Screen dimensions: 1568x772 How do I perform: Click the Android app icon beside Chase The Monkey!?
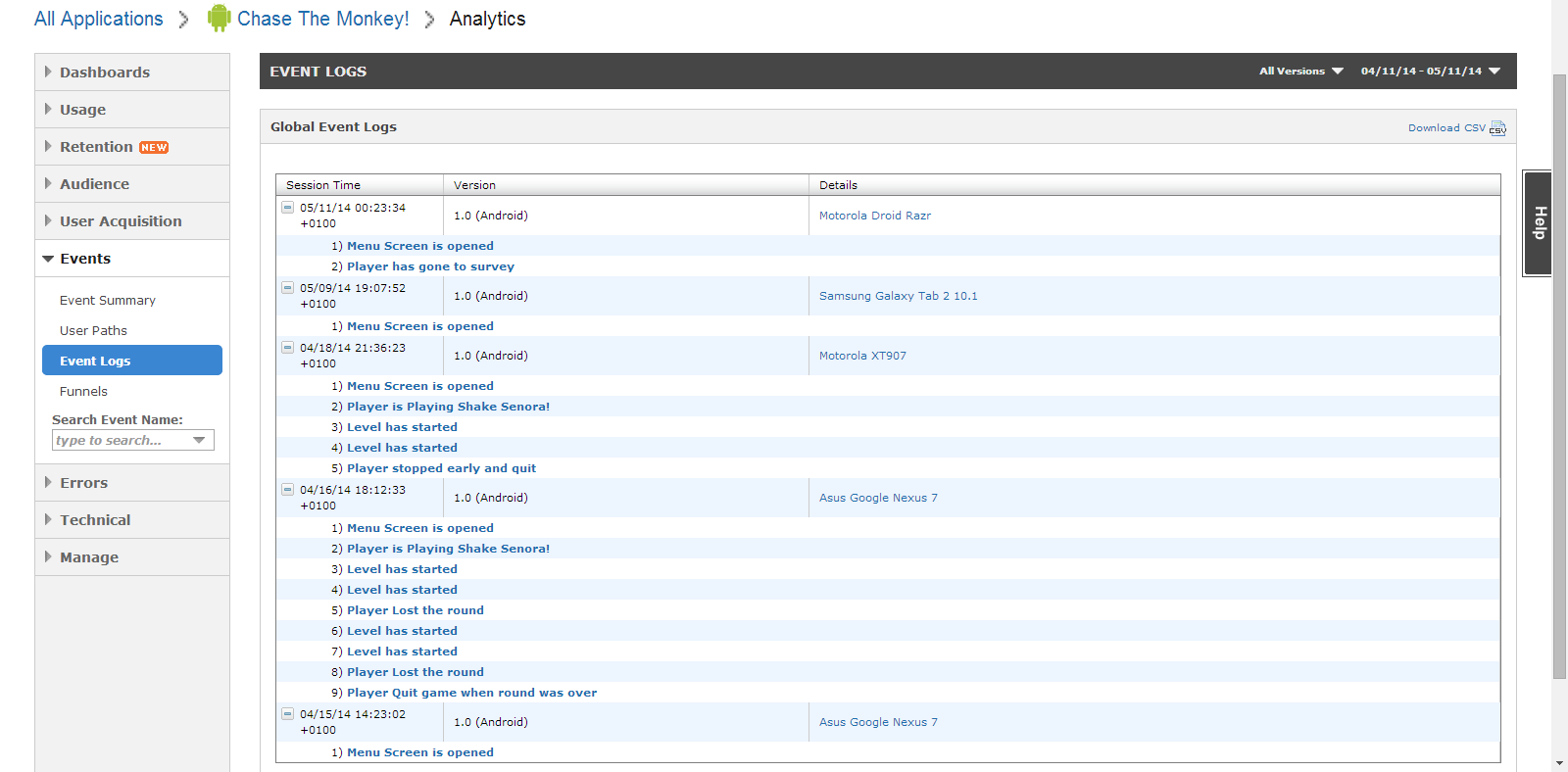pyautogui.click(x=220, y=18)
